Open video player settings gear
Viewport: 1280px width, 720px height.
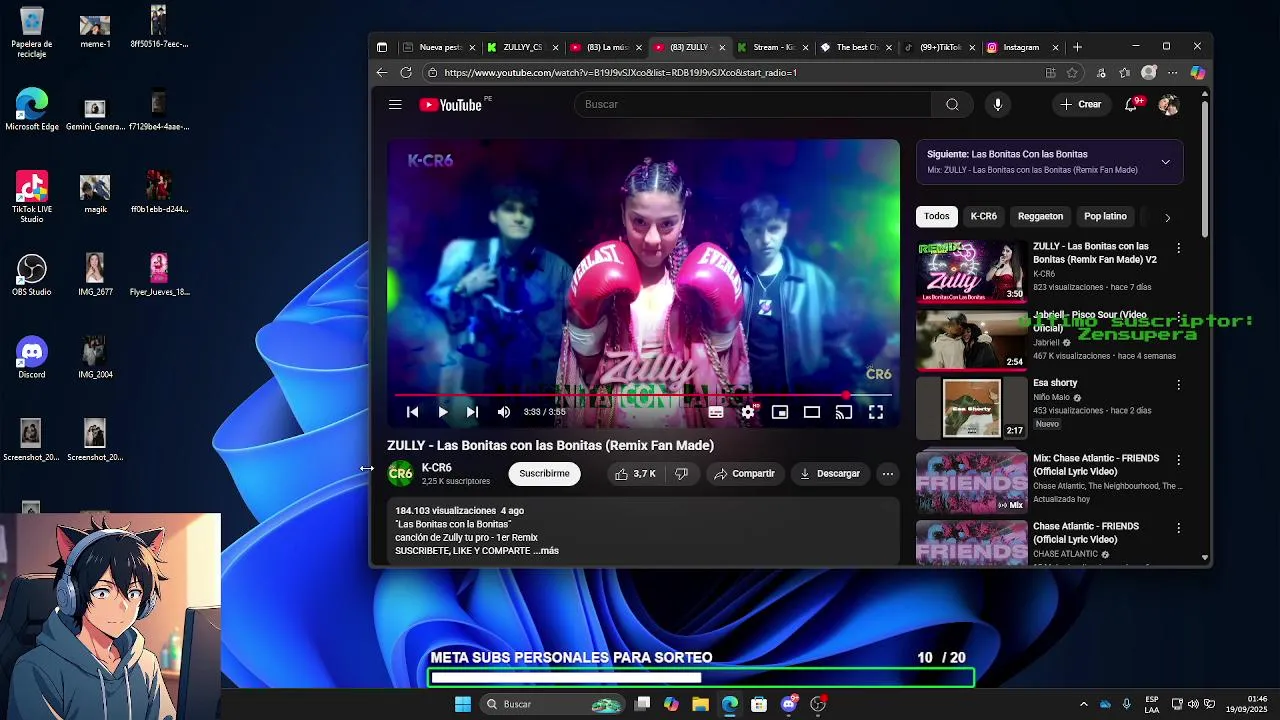pyautogui.click(x=748, y=412)
